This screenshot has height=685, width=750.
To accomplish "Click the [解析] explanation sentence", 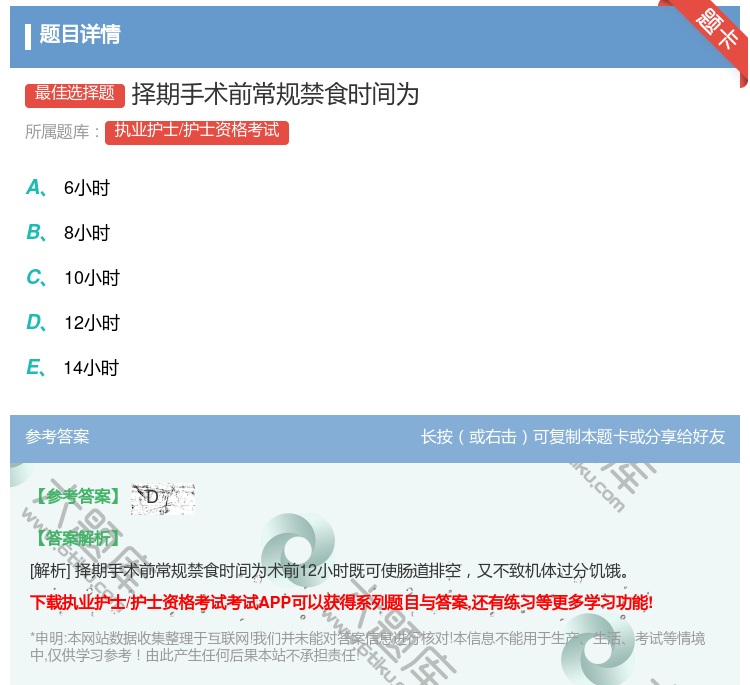I will pos(329,571).
